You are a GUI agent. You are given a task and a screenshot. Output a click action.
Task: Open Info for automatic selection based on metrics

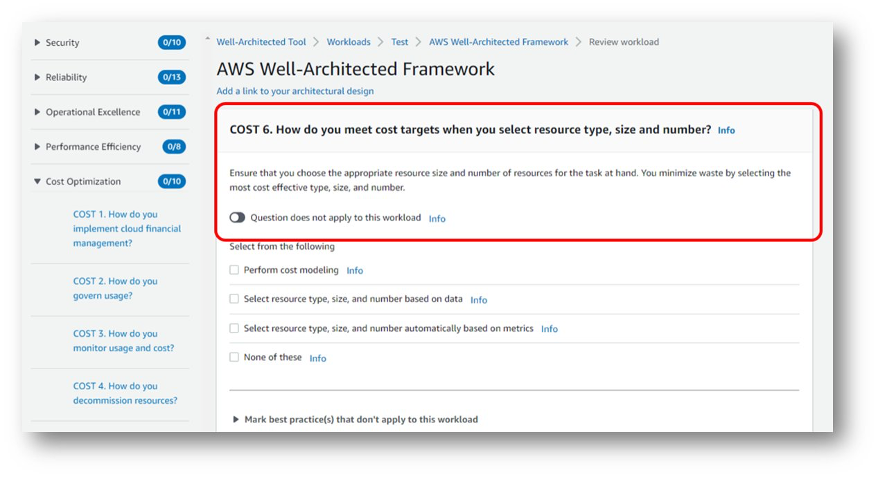coord(549,329)
